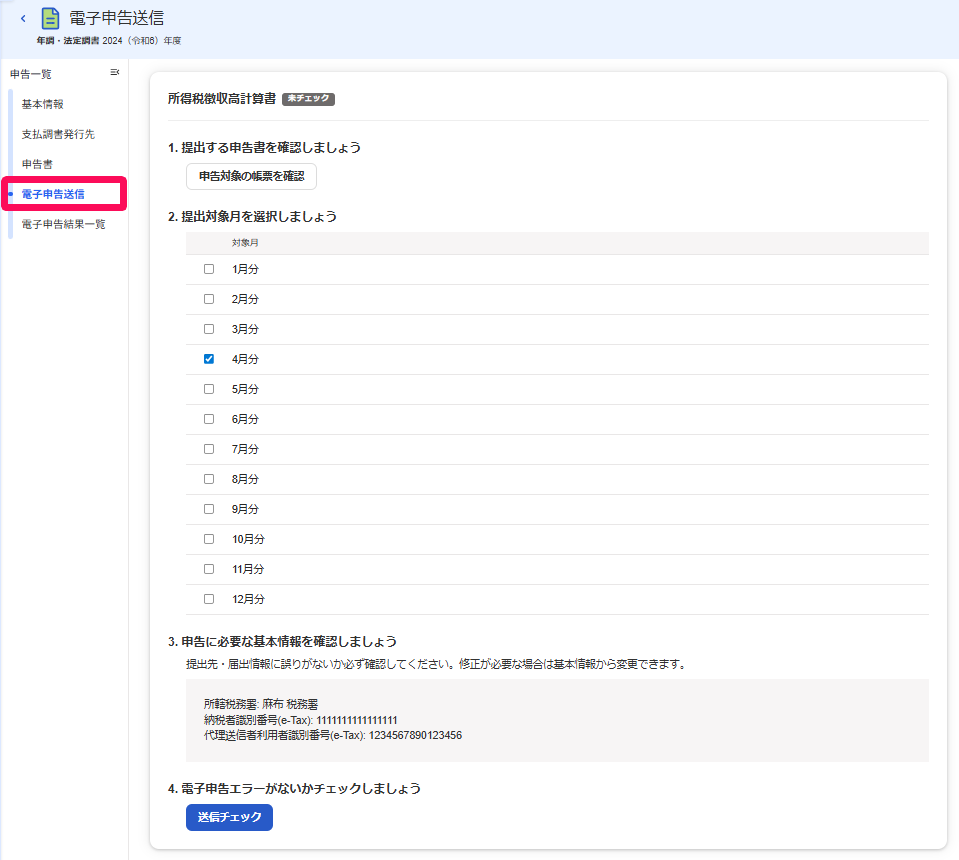This screenshot has width=959, height=860.
Task: Collapse the 申告一覧 sidebar using its icon
Action: click(114, 73)
